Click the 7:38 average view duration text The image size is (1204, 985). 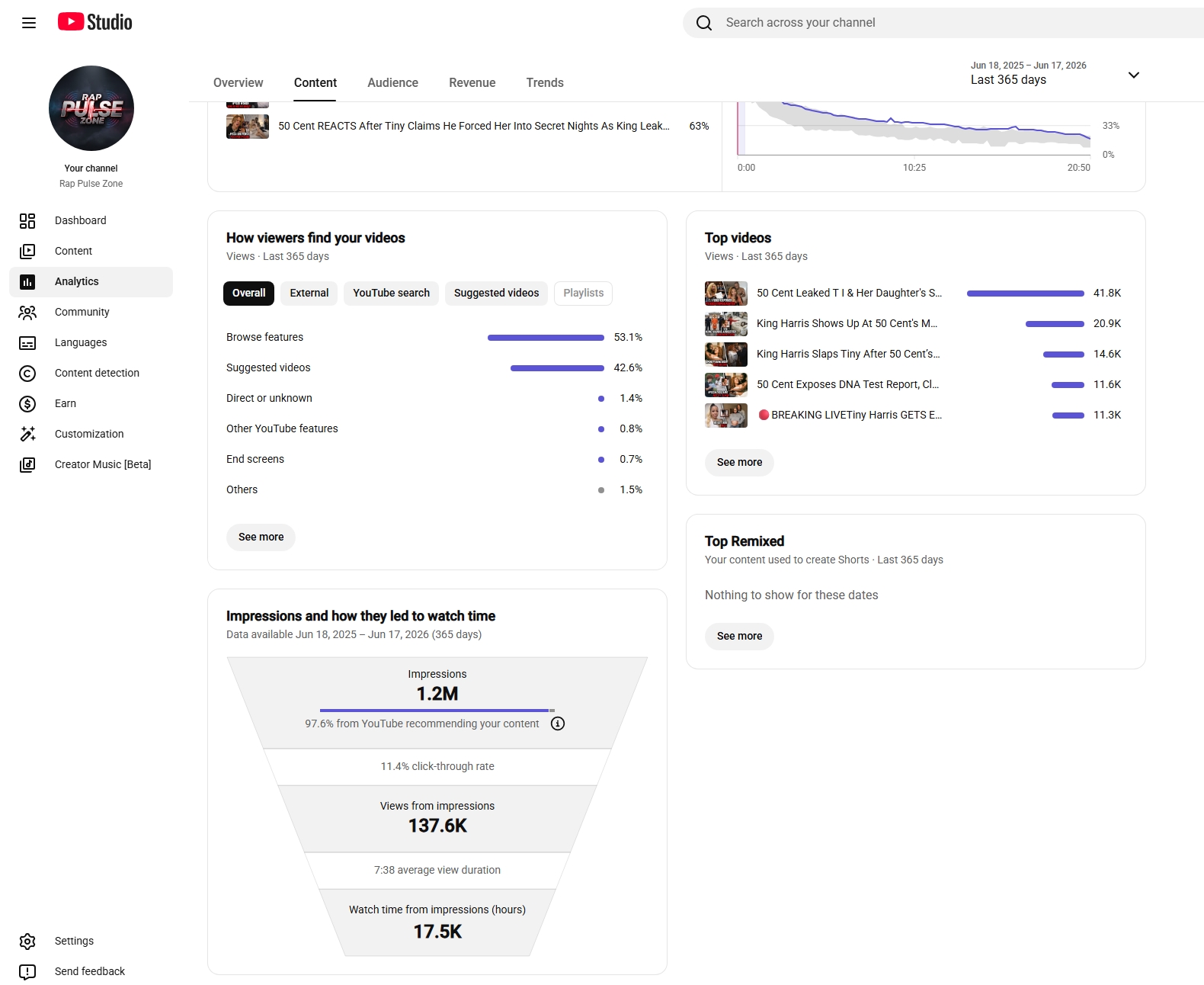(437, 870)
